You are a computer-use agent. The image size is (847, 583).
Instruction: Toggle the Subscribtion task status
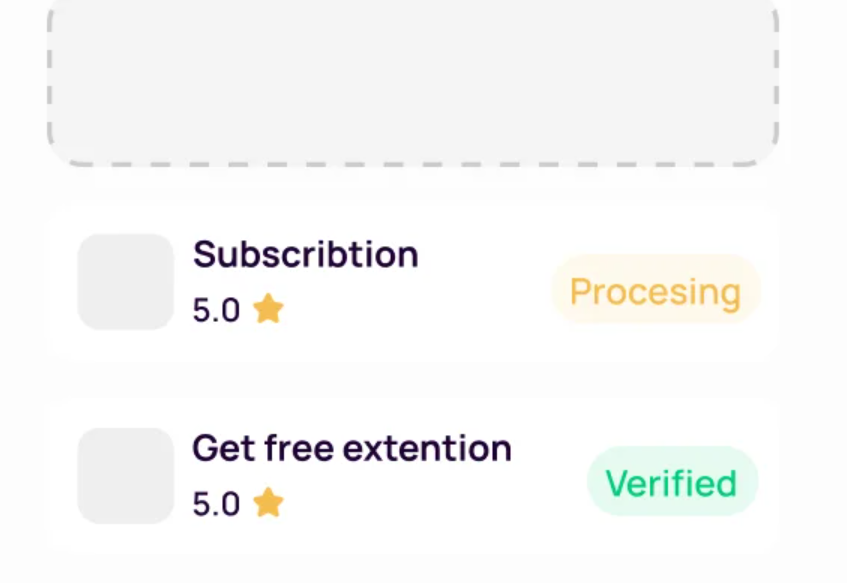(655, 291)
